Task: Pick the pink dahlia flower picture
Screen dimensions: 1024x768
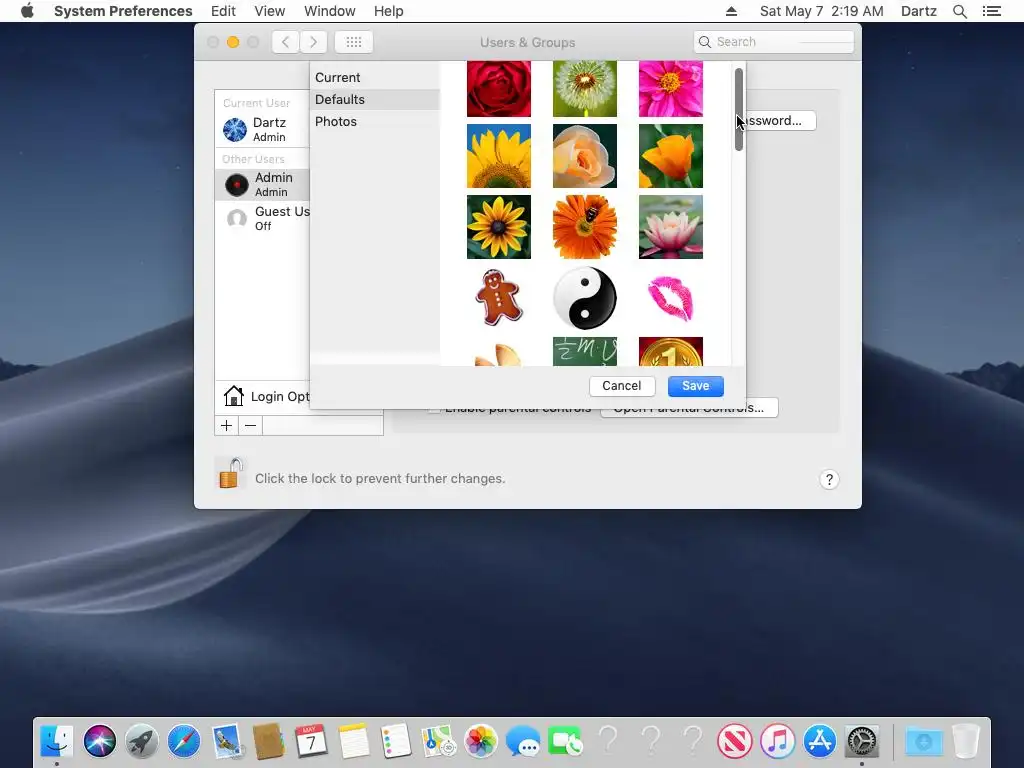Action: 671,89
